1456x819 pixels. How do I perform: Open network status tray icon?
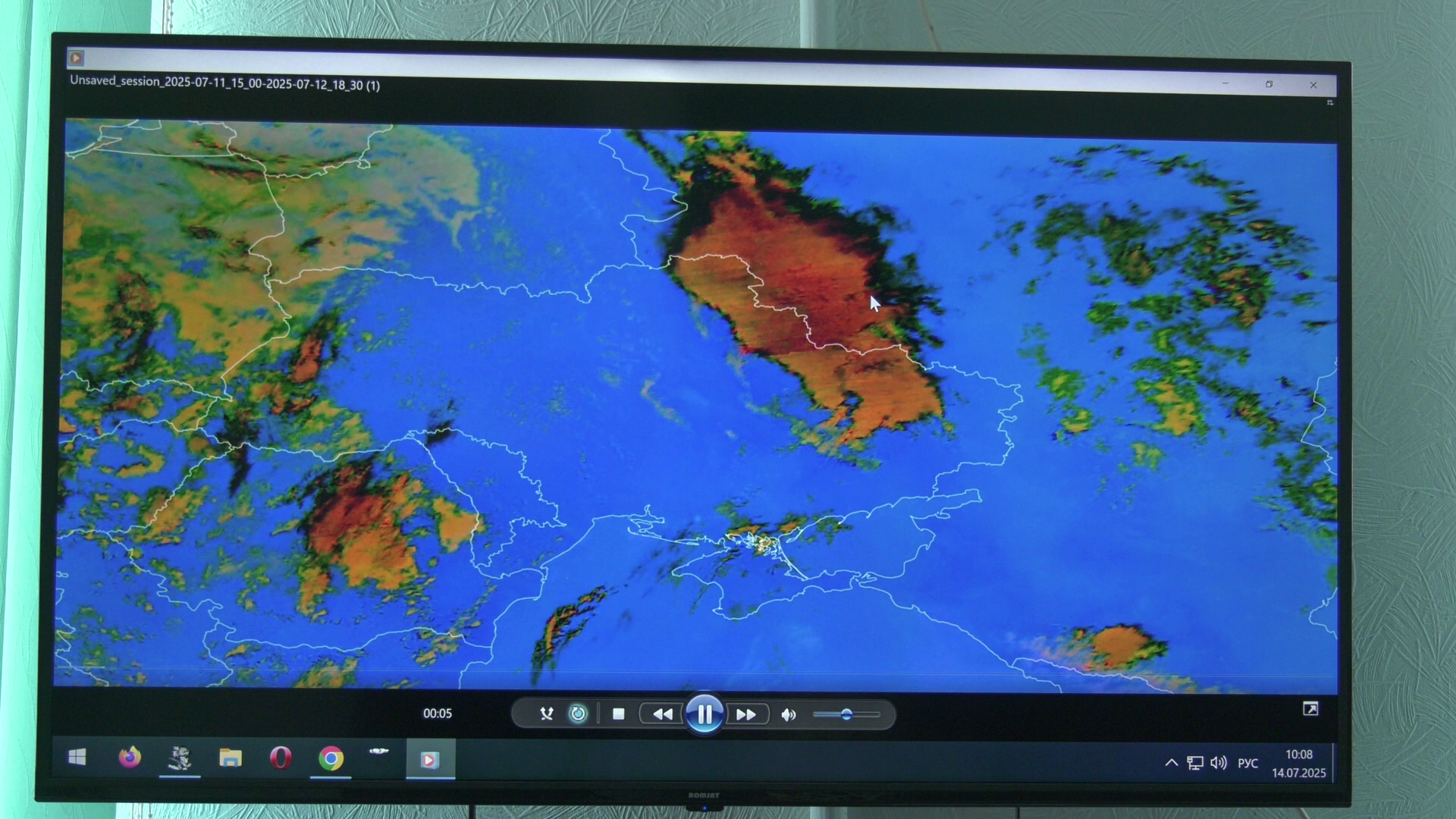(x=1195, y=763)
